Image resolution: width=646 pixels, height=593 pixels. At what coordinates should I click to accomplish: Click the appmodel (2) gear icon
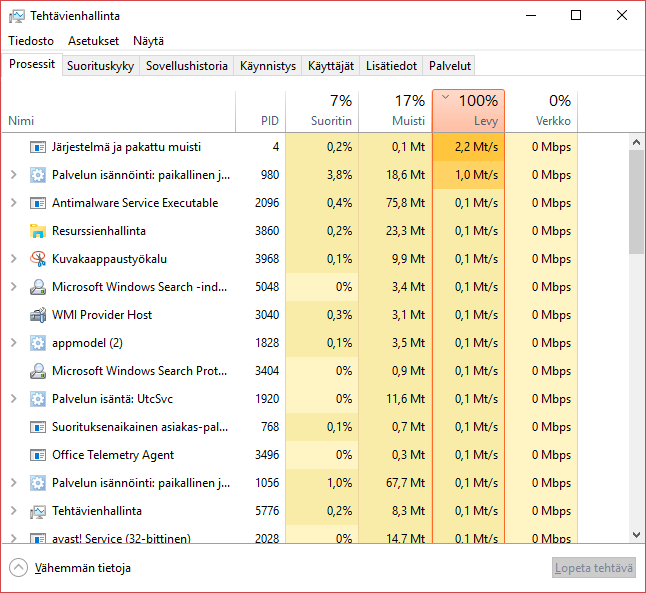point(37,343)
